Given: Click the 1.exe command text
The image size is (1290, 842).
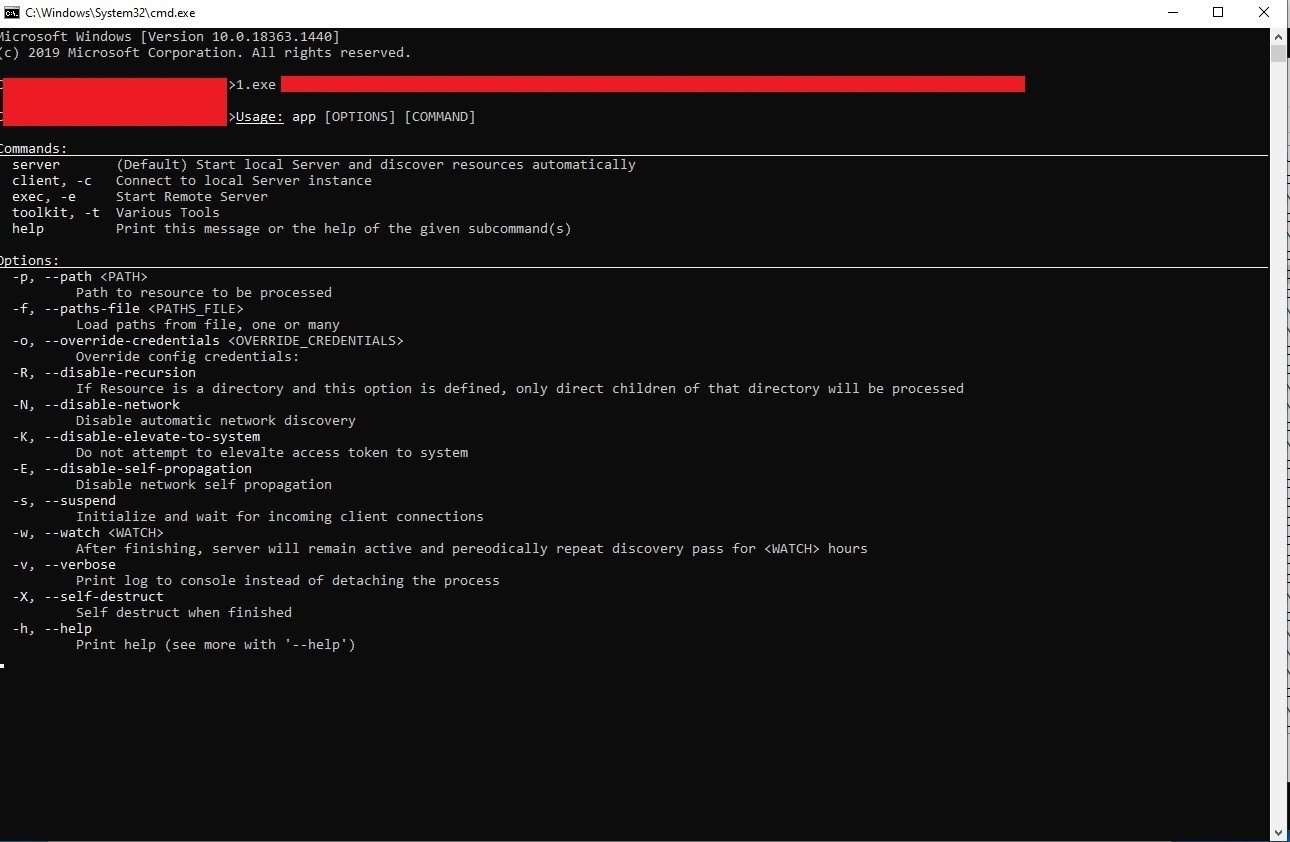Looking at the screenshot, I should pos(256,85).
